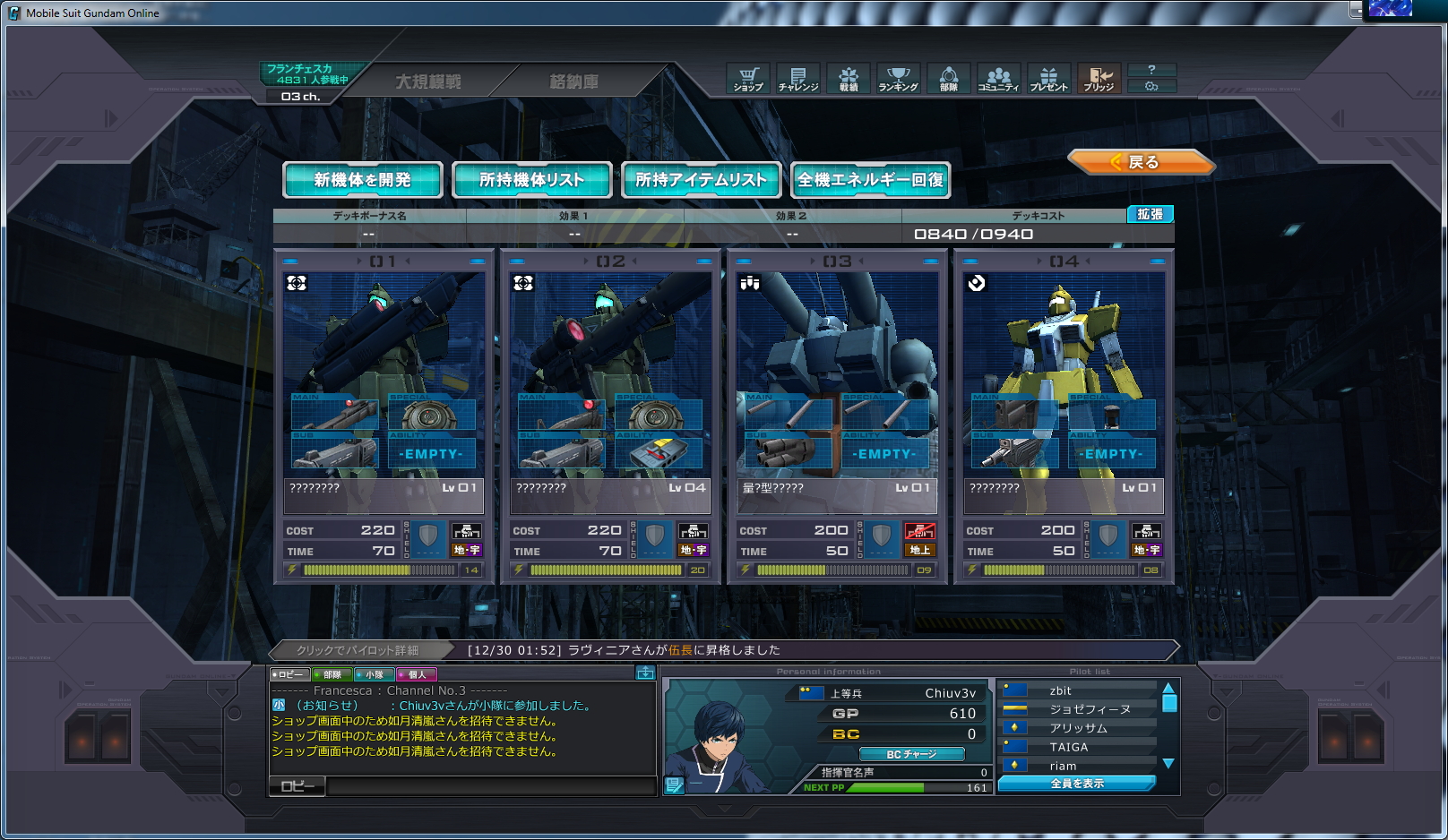The image size is (1448, 840).
Task: Click the 新機体を開発 button
Action: pos(363,180)
